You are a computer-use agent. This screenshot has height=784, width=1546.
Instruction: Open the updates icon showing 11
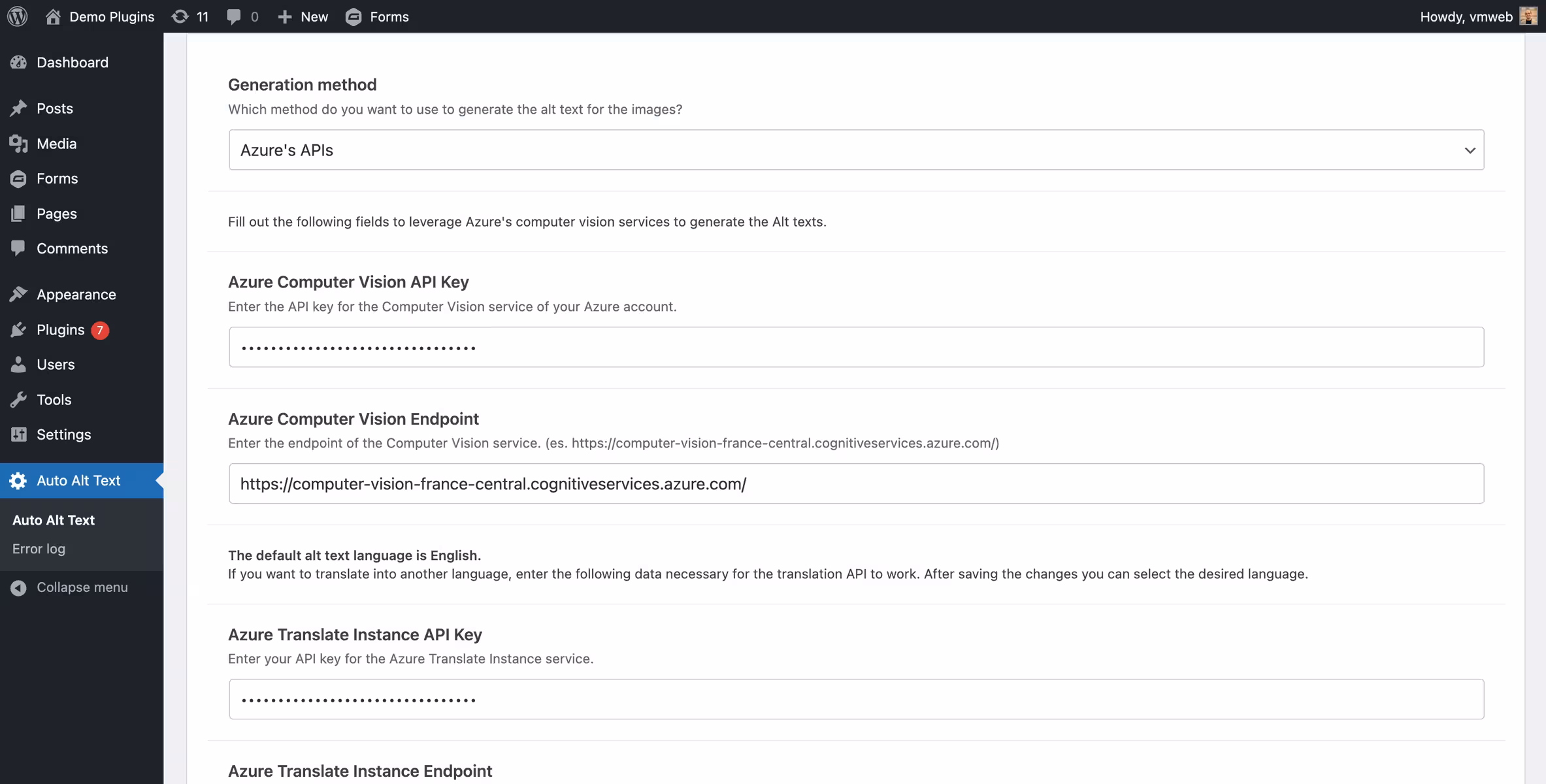(x=180, y=16)
